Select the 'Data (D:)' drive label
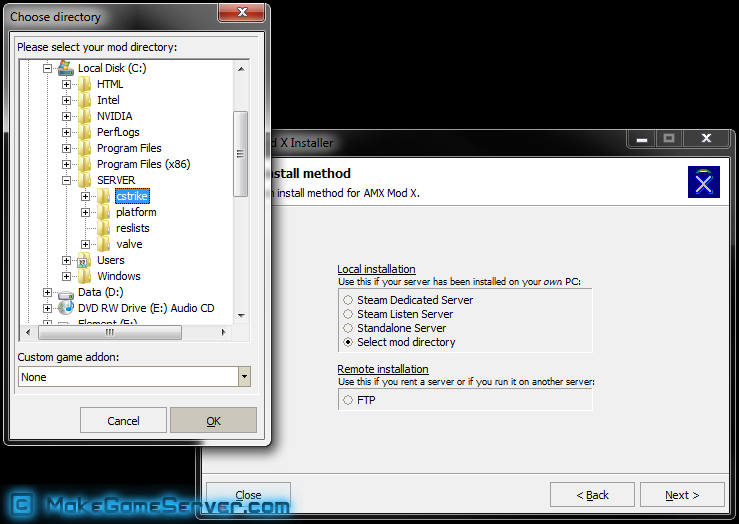This screenshot has height=524, width=739. (101, 292)
